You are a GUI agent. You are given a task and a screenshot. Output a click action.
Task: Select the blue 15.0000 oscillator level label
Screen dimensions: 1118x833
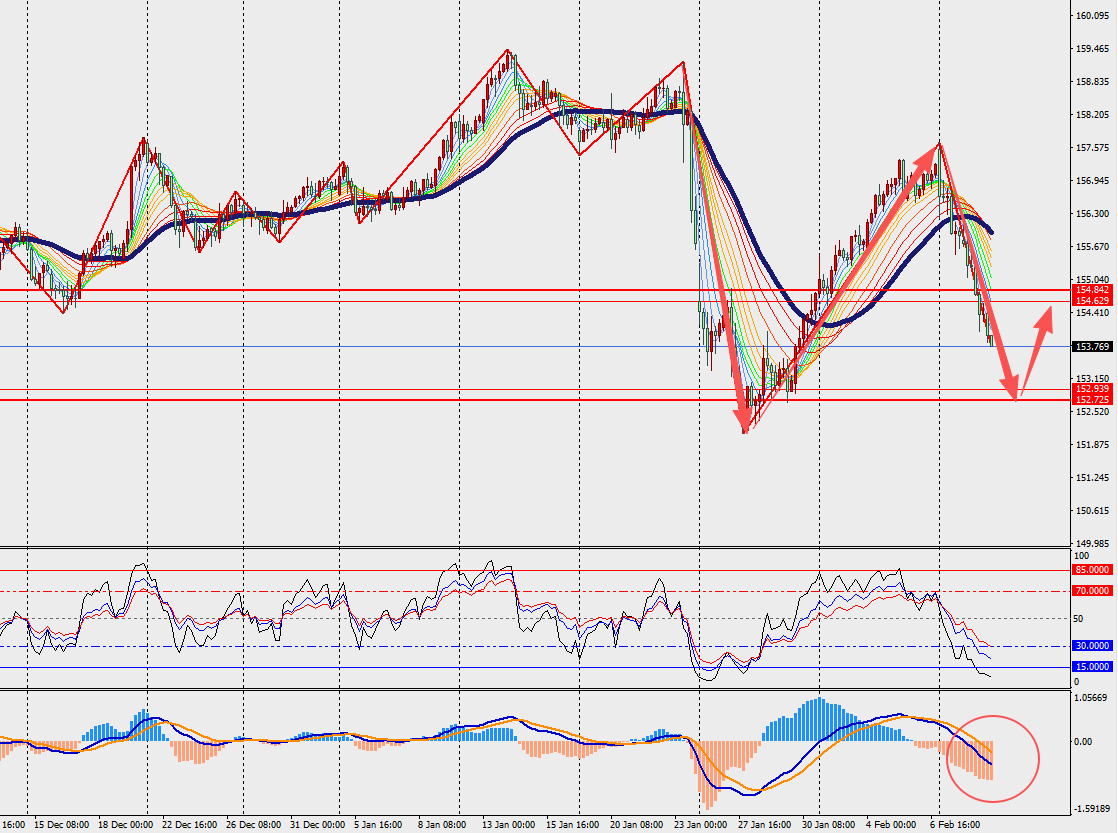(x=1092, y=667)
